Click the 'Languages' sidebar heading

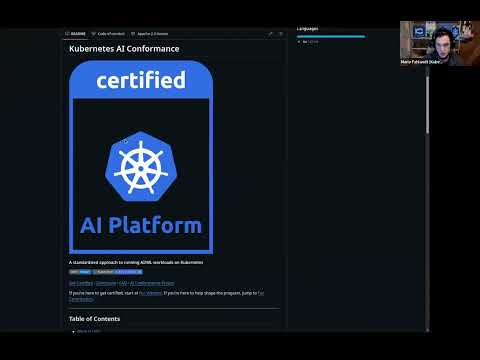307,29
